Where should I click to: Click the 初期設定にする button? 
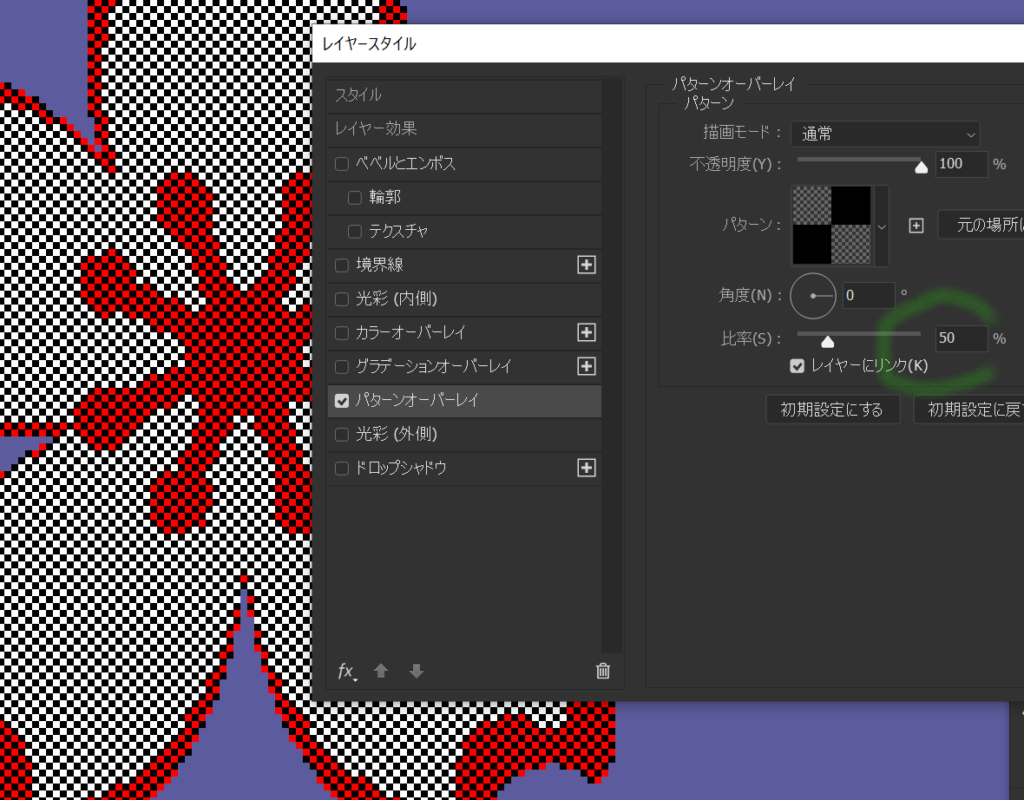click(832, 410)
